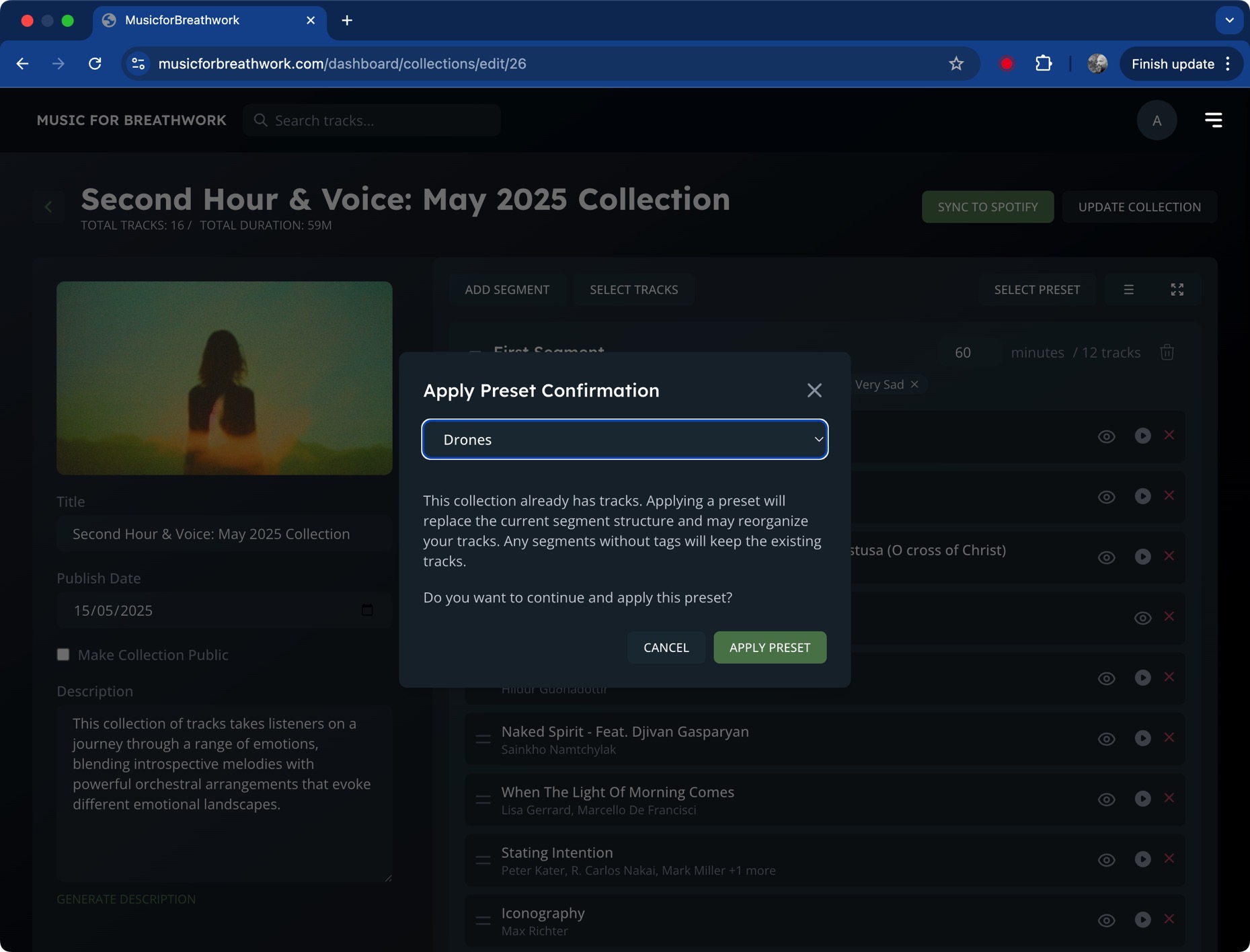Bookmark page with the star icon
The image size is (1250, 952).
pyautogui.click(x=956, y=64)
